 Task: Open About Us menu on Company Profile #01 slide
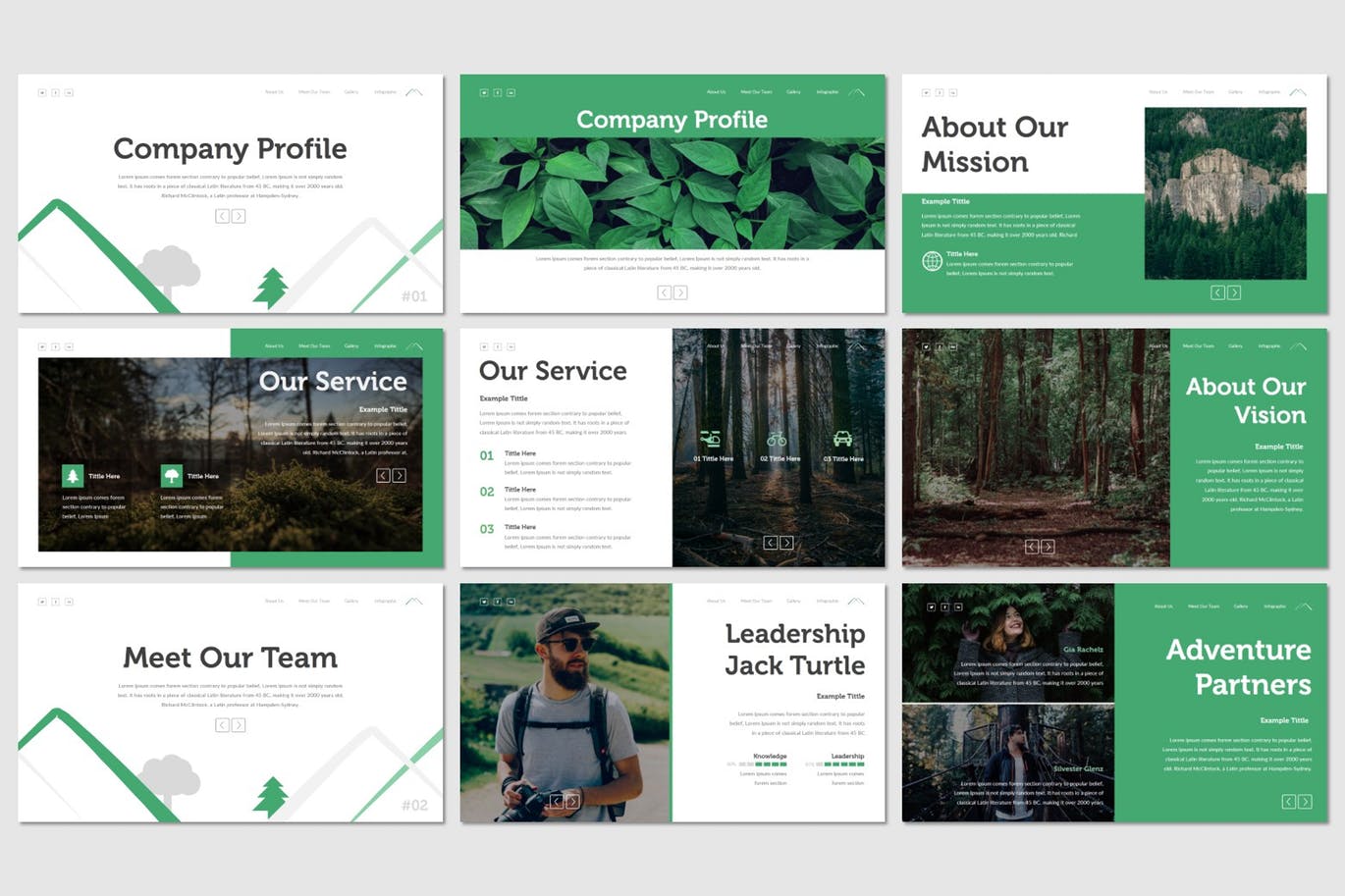click(274, 92)
